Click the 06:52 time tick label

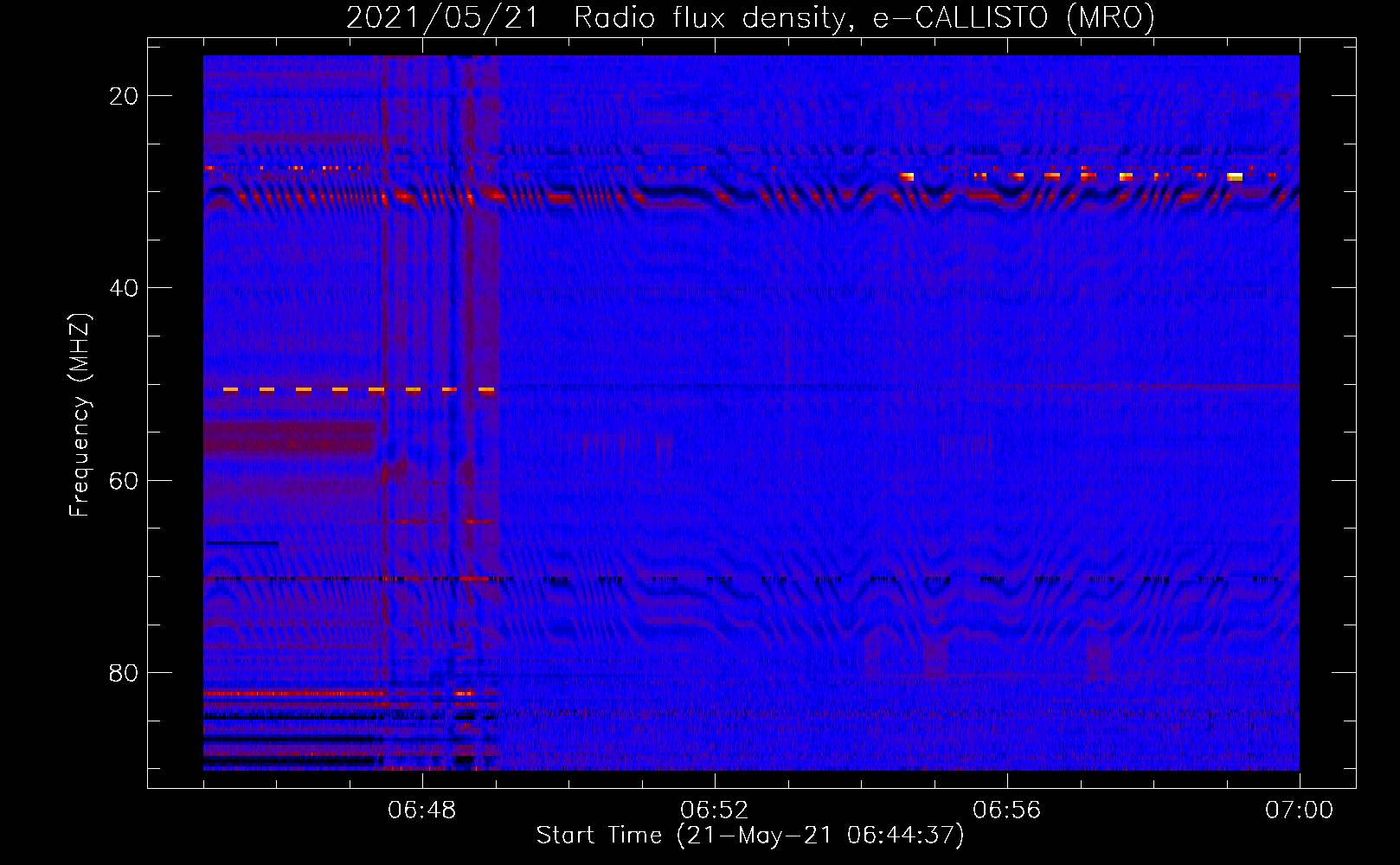[714, 810]
